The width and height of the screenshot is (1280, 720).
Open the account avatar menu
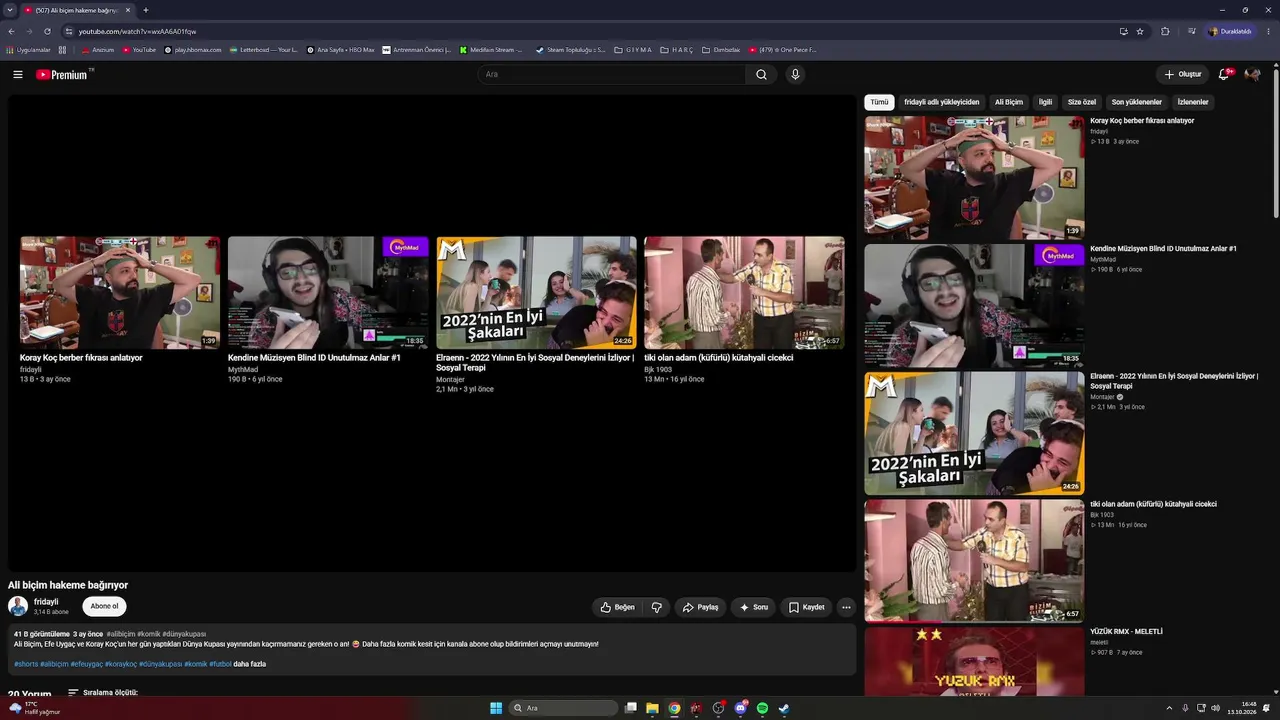click(1252, 74)
